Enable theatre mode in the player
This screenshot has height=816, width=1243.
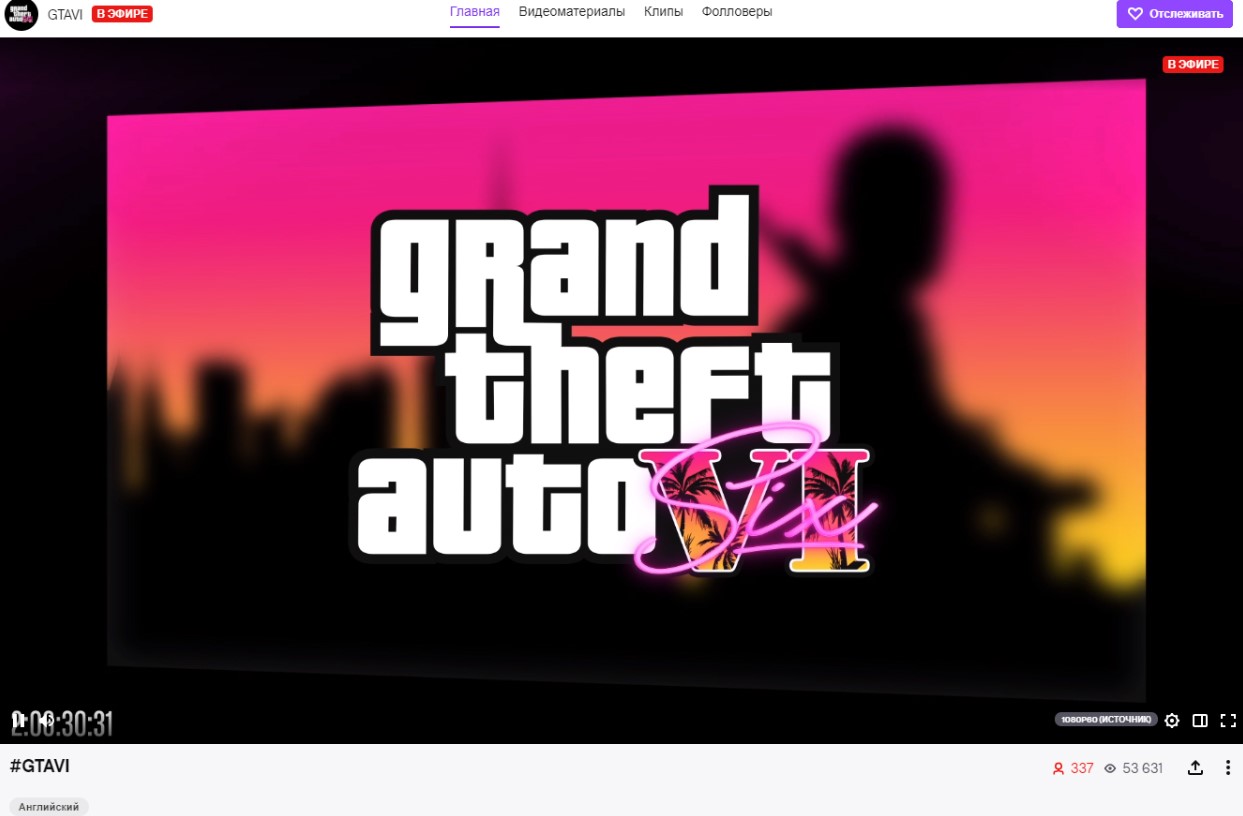1198,720
